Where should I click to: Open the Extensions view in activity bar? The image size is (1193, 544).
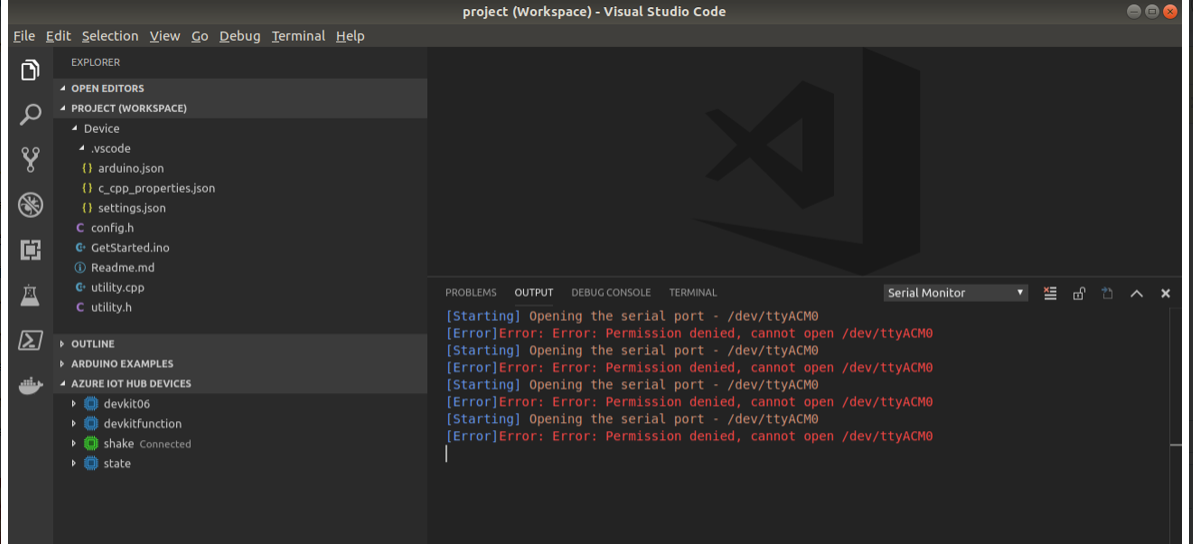(x=30, y=249)
